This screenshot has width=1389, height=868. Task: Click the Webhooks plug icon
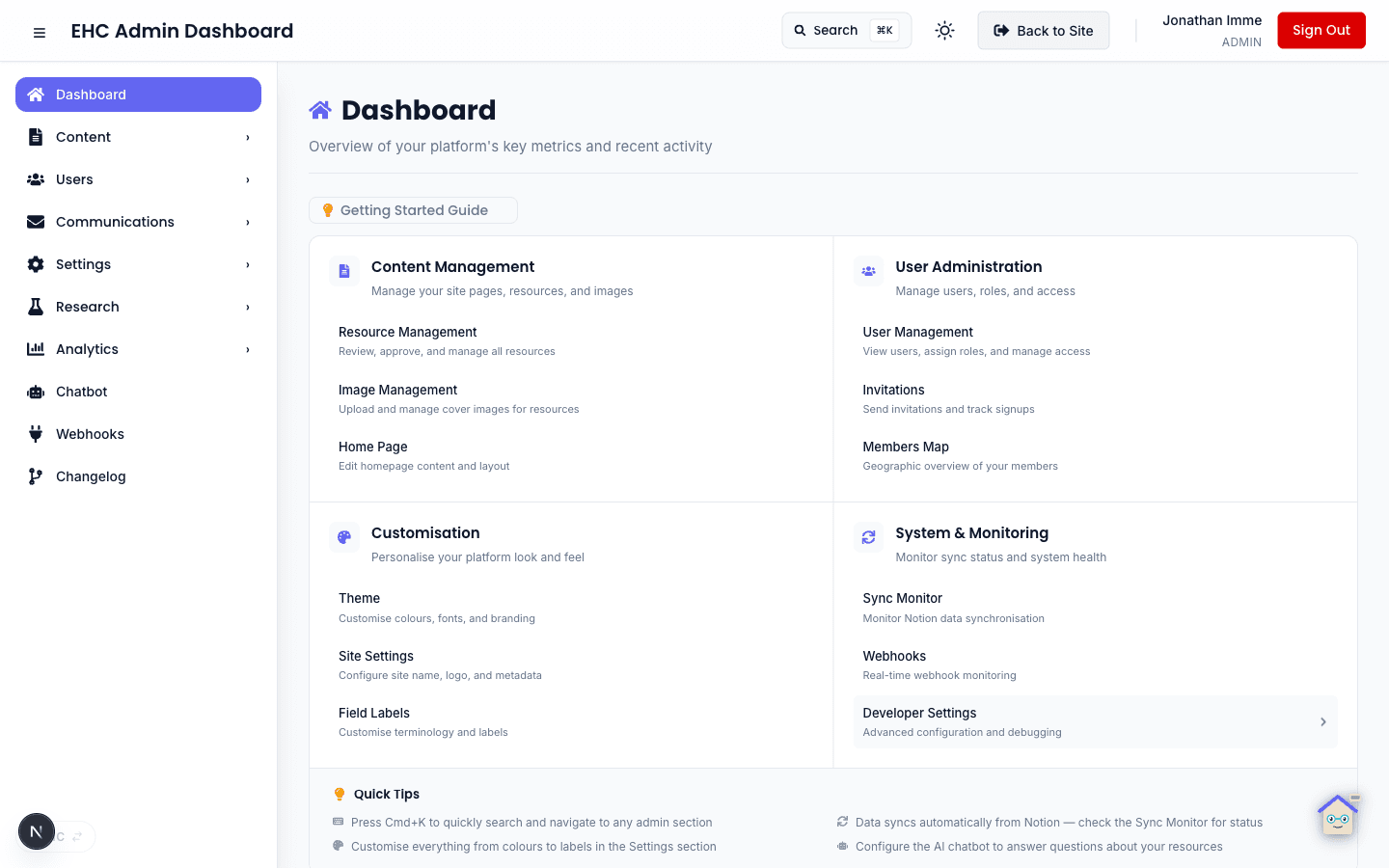coord(35,434)
